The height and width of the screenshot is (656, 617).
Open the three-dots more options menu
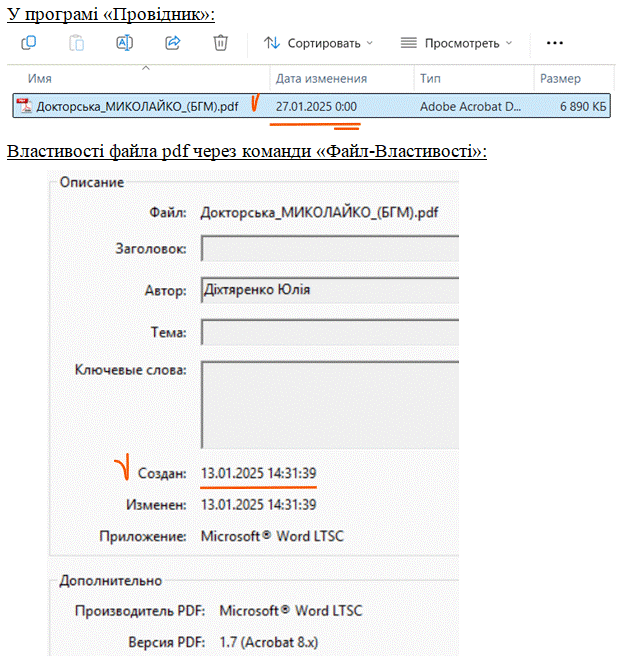click(555, 43)
